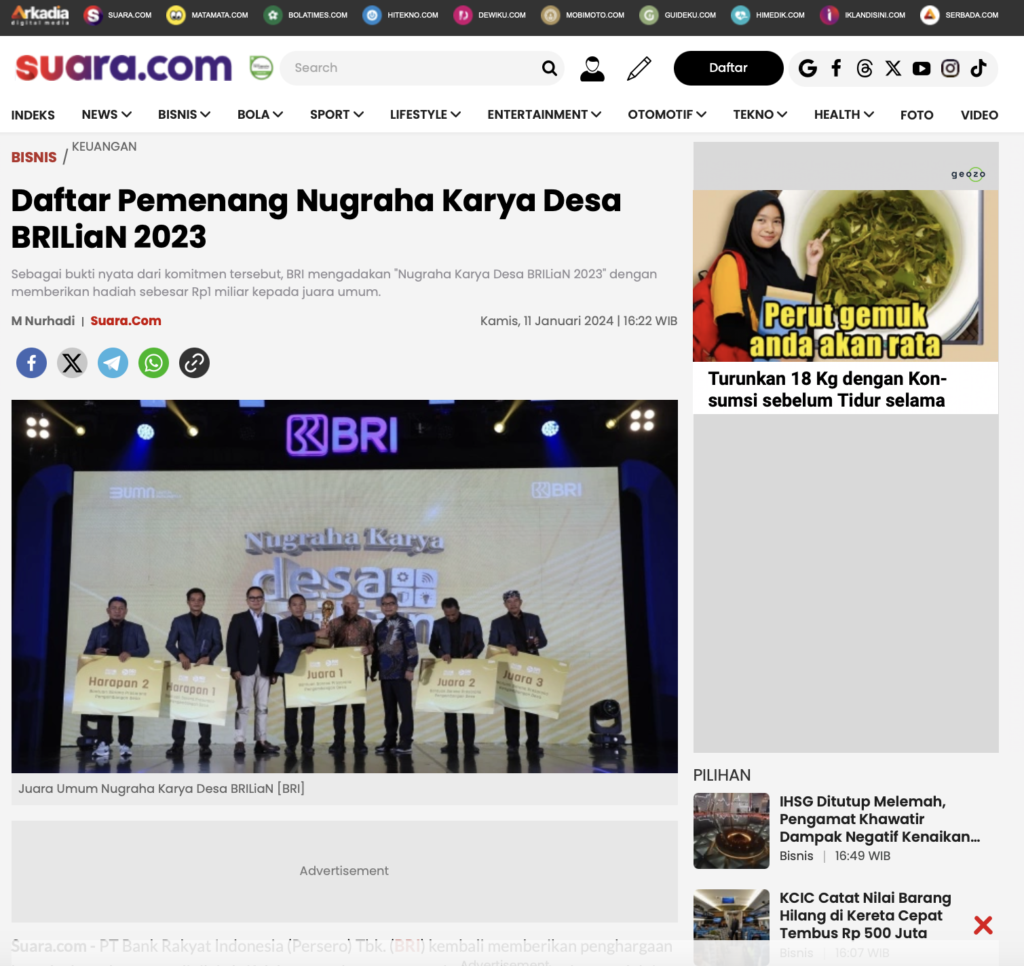Open MATAMATA.COM network link
This screenshot has height=966, width=1024.
point(207,15)
